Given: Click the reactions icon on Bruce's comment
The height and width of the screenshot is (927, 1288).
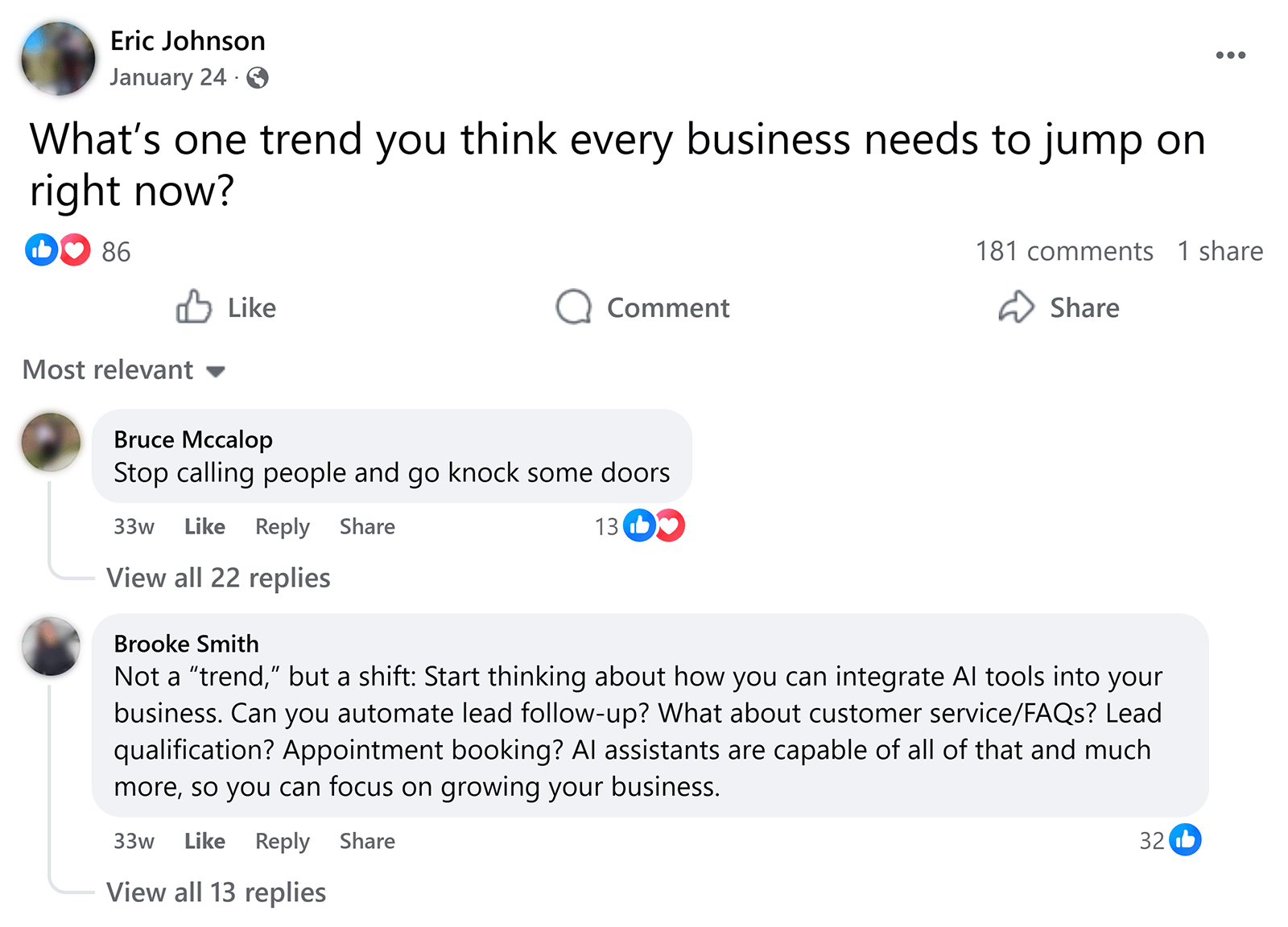Looking at the screenshot, I should pos(654,525).
